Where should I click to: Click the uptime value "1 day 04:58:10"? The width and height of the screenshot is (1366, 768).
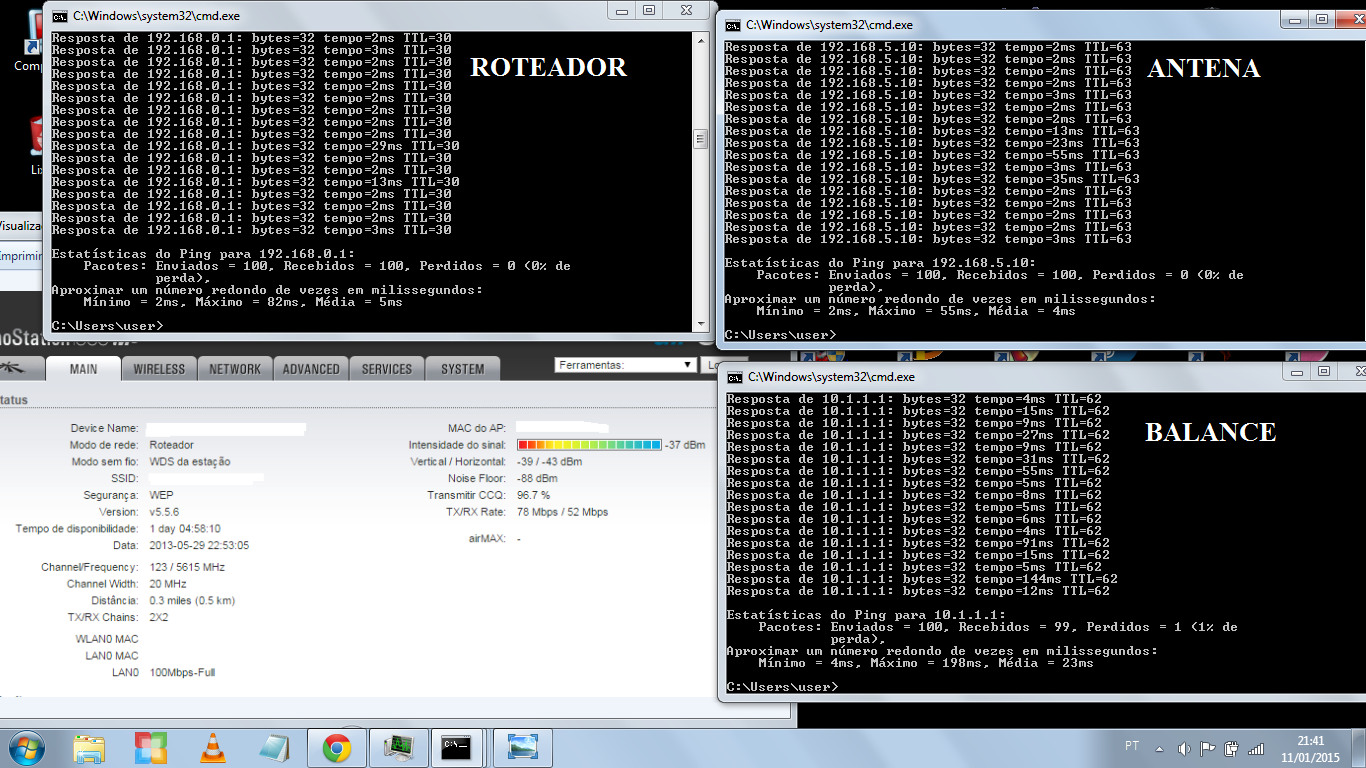[185, 529]
